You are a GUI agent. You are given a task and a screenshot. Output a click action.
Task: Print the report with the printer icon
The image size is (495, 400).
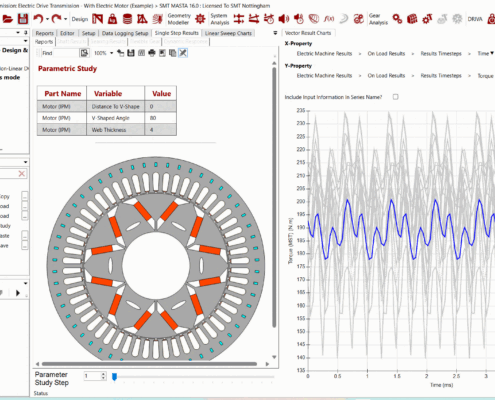[152, 53]
